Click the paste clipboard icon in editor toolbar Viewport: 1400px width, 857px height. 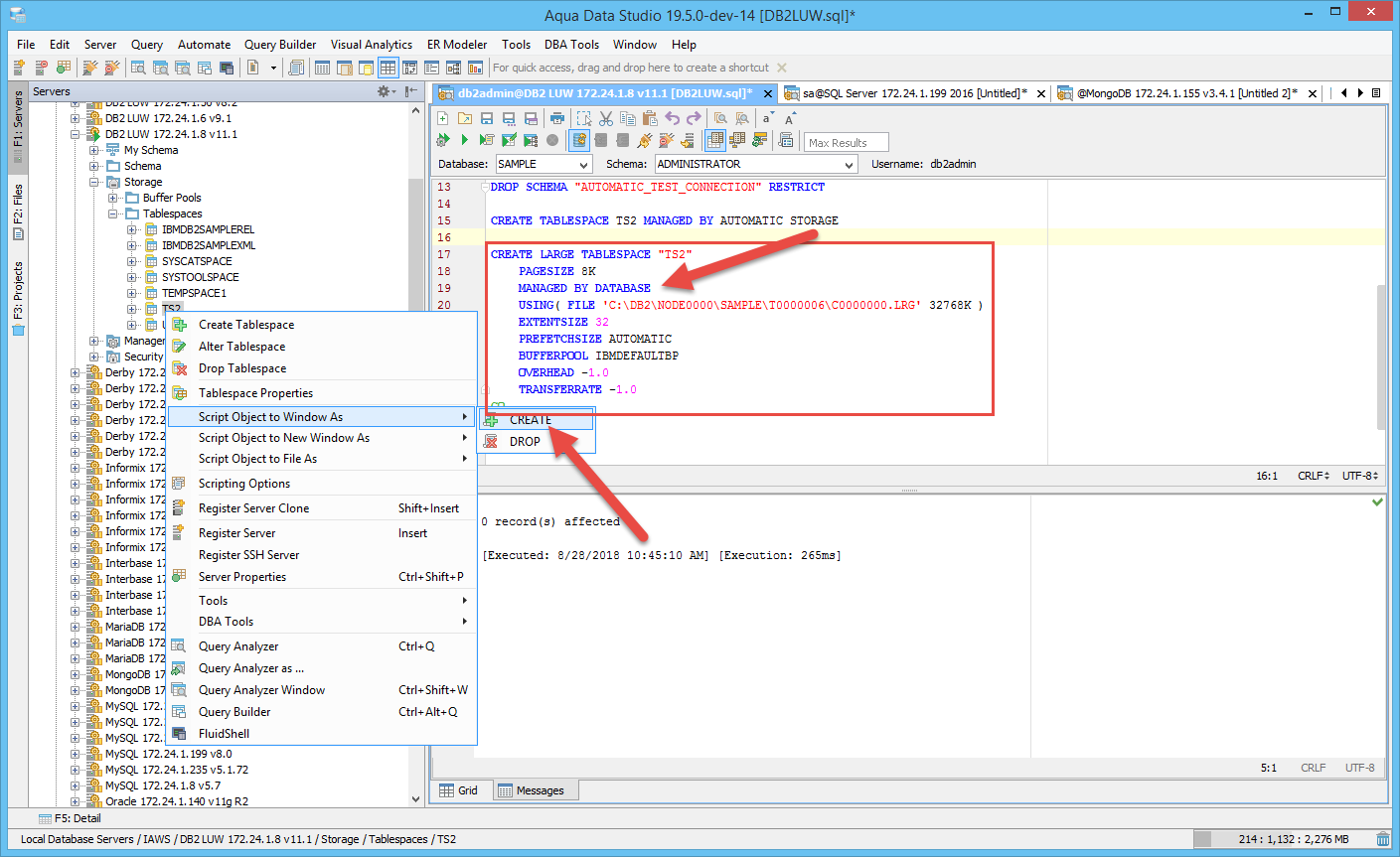pyautogui.click(x=650, y=119)
